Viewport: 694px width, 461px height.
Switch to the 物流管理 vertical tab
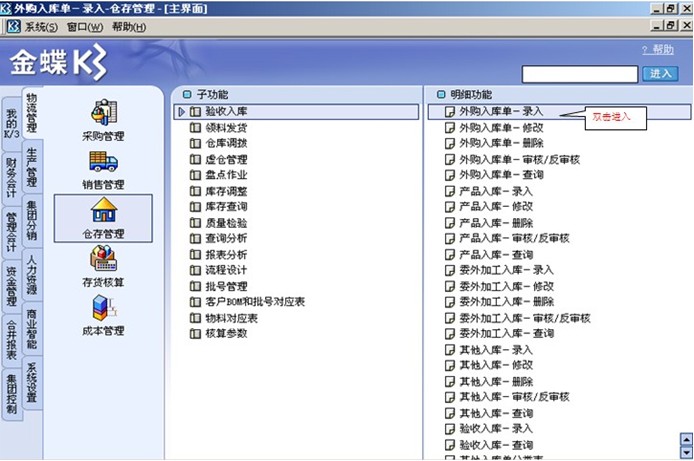tap(32, 112)
